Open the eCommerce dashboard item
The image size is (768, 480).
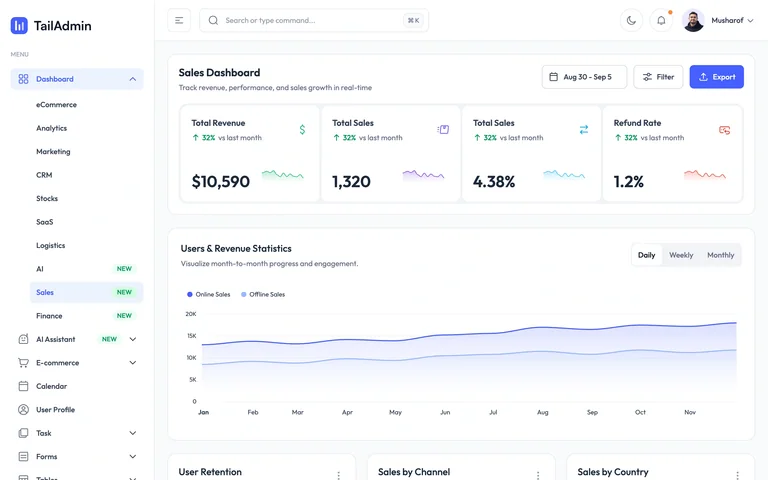56,105
